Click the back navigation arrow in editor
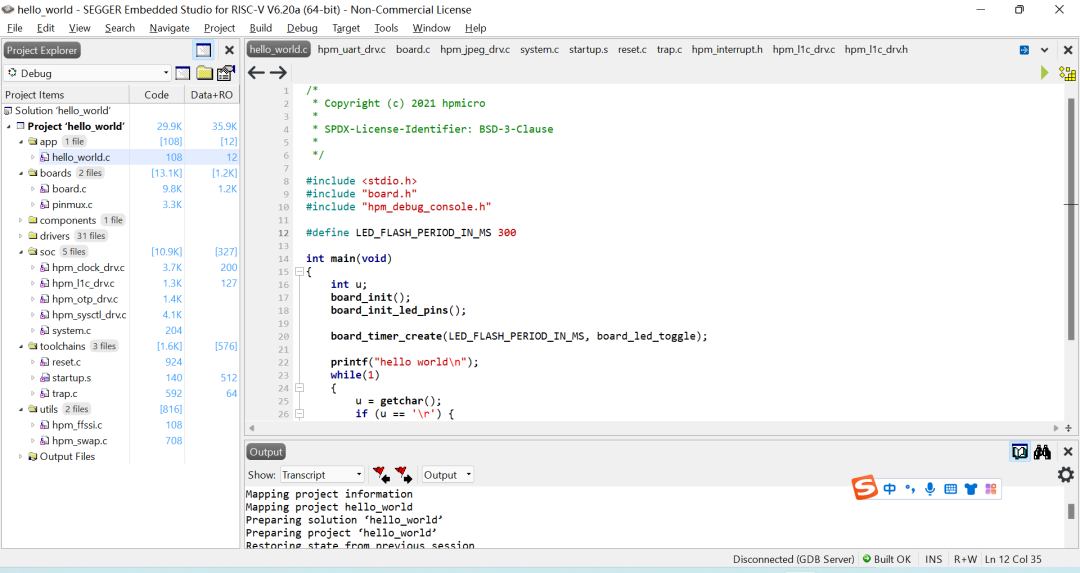This screenshot has height=573, width=1080. (256, 72)
